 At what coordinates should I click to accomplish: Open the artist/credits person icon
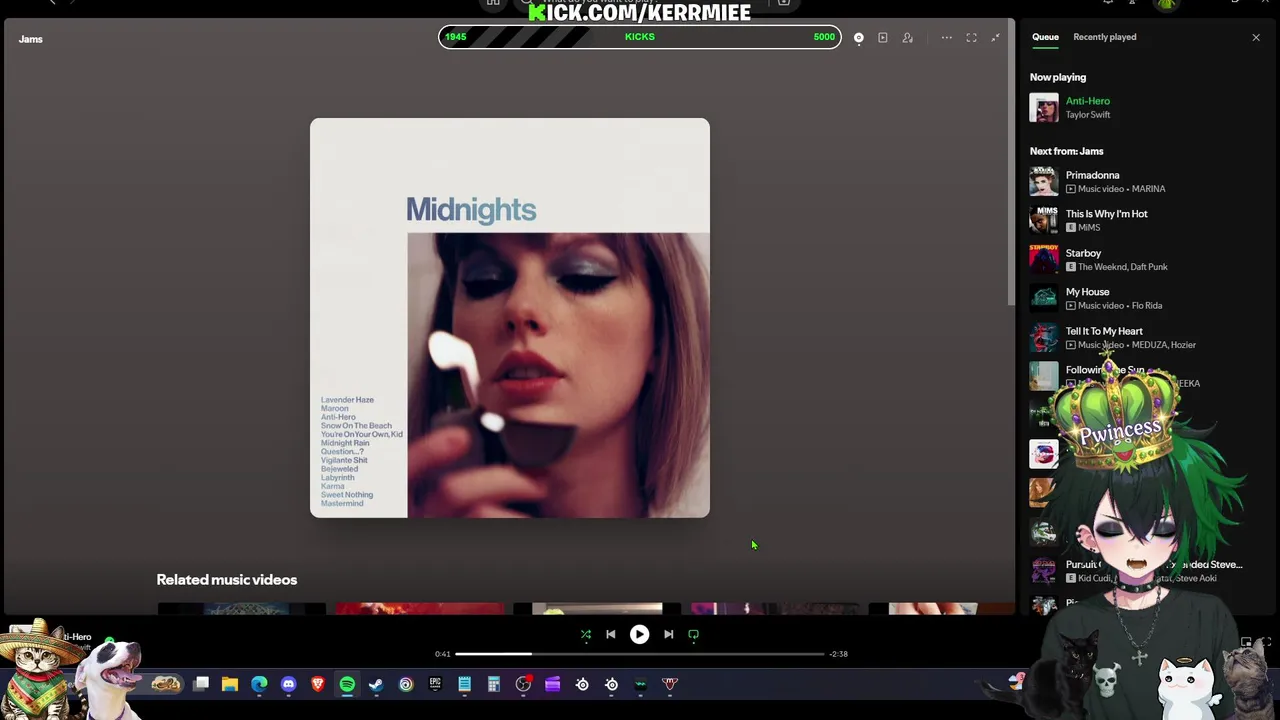[908, 38]
